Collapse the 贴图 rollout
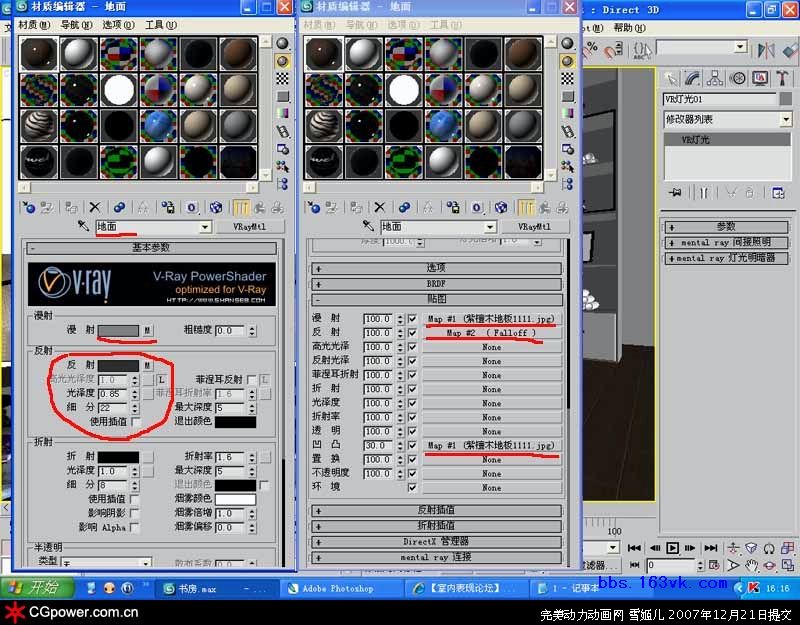The width and height of the screenshot is (800, 625). click(x=437, y=299)
